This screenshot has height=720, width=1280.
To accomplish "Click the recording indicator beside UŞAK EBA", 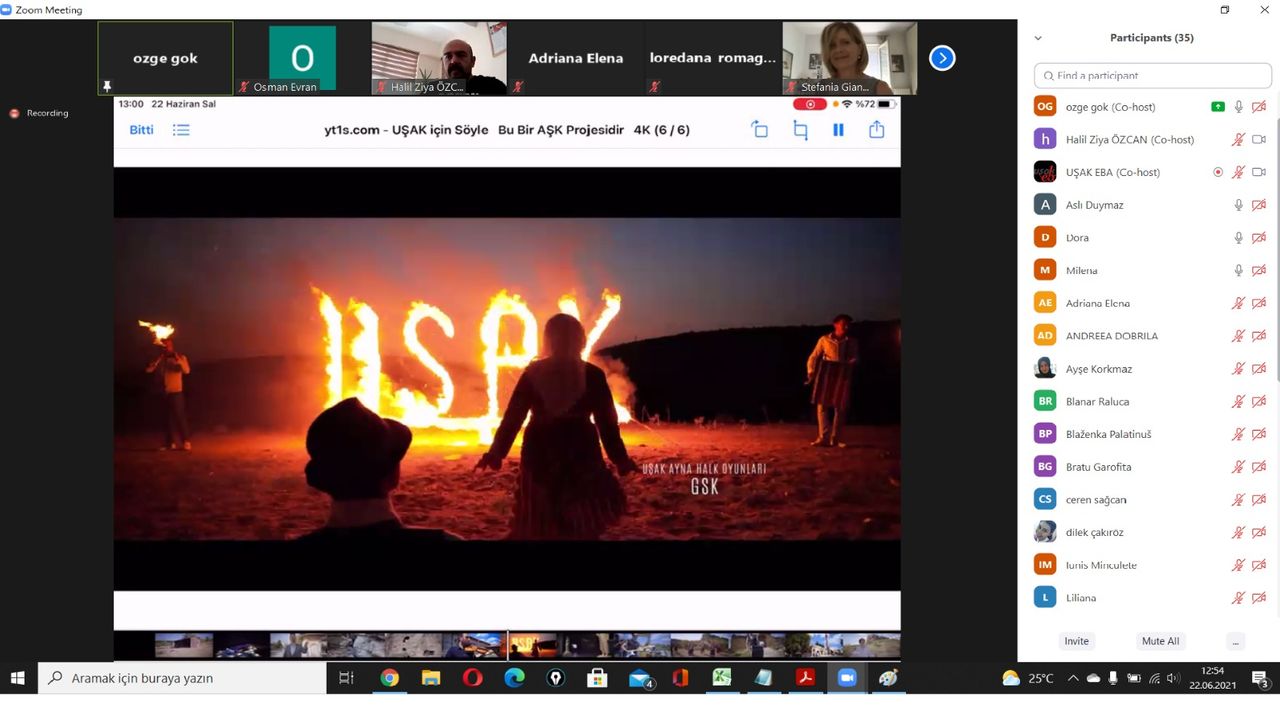I will tap(1217, 172).
